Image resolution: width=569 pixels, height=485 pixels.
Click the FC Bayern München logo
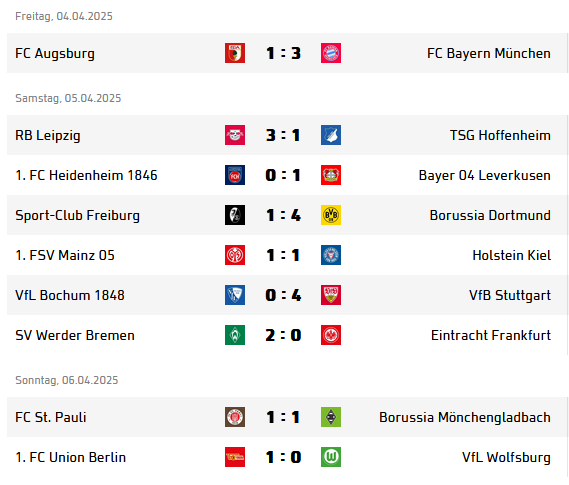pos(331,53)
